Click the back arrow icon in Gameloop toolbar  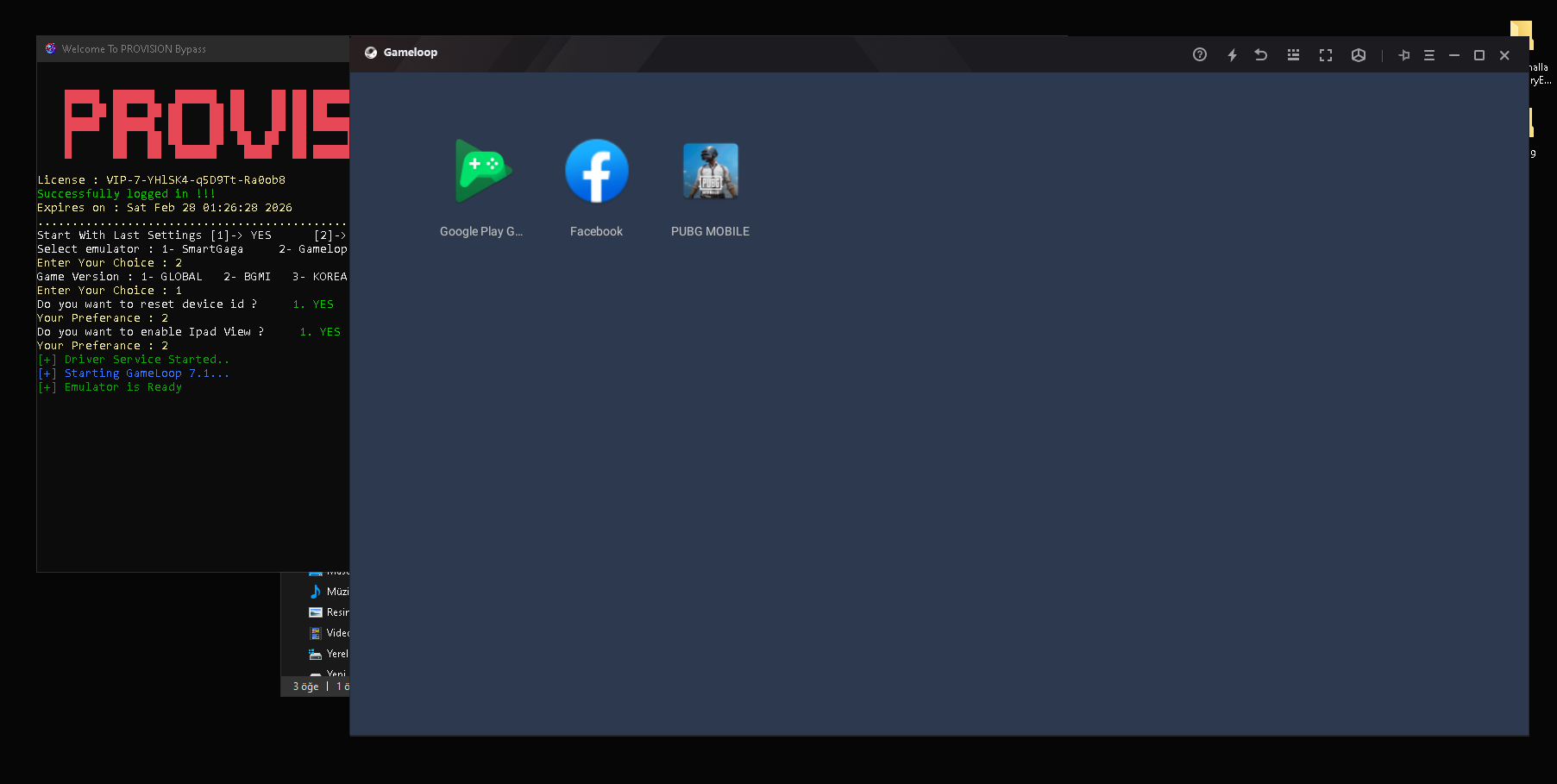click(1260, 54)
